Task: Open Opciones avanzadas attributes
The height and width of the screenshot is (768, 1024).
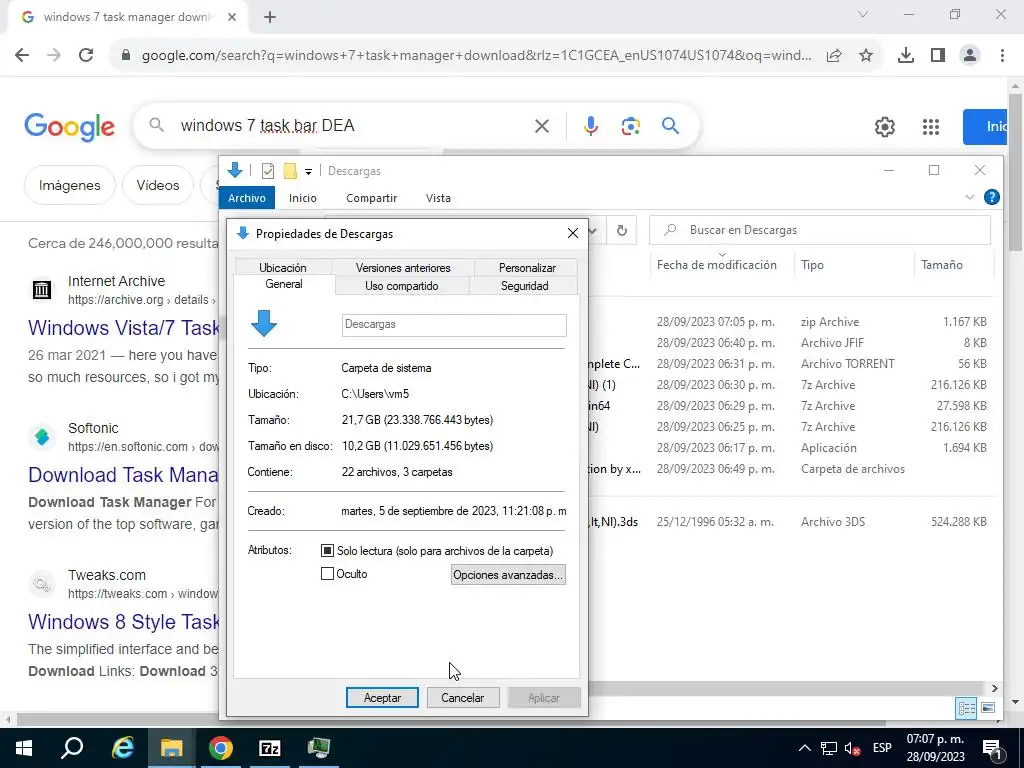Action: 508,575
